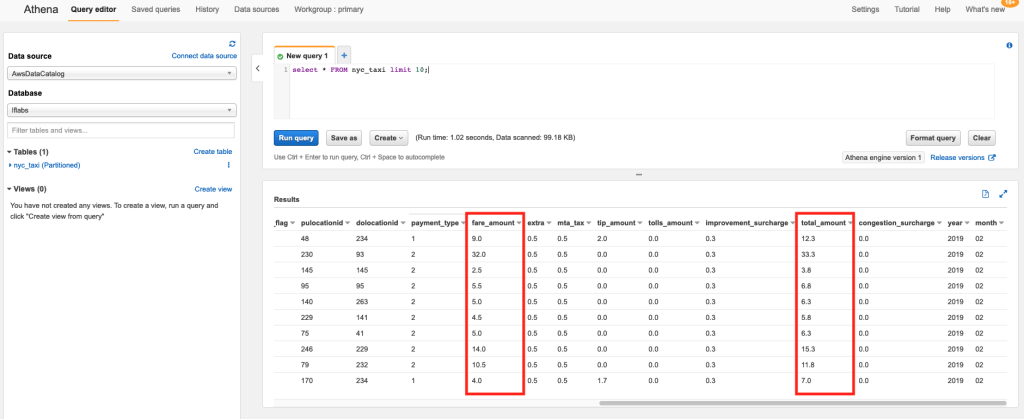The width and height of the screenshot is (1024, 419).
Task: Download the results file
Action: coord(985,193)
